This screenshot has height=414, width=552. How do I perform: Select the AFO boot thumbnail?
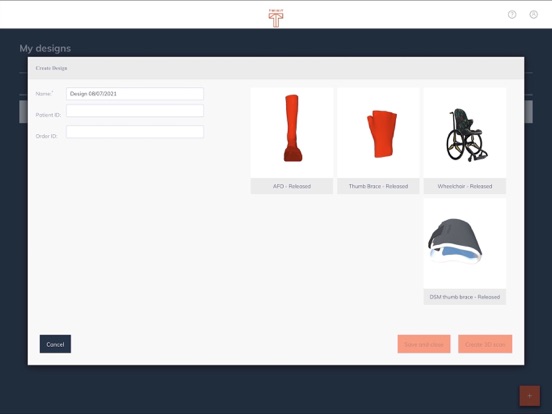[292, 133]
